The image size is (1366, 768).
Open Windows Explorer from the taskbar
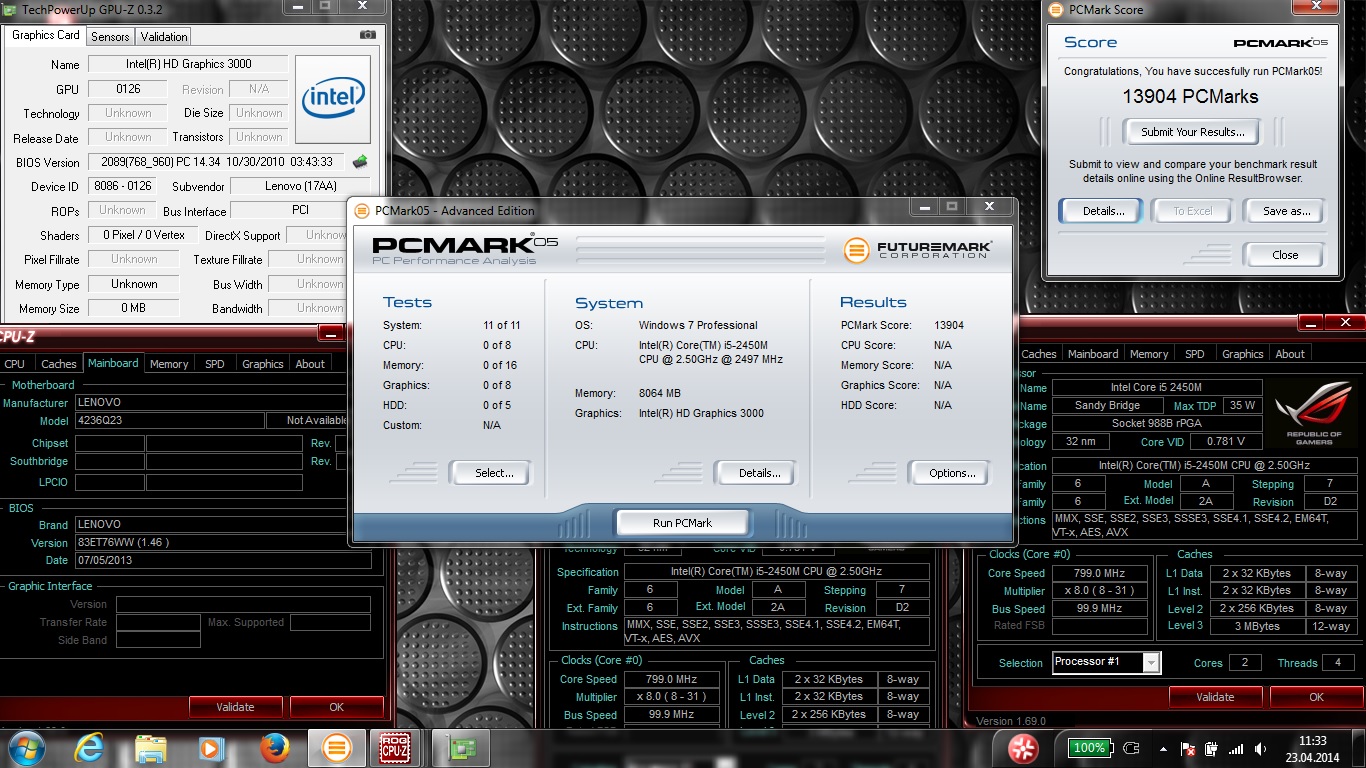click(150, 747)
